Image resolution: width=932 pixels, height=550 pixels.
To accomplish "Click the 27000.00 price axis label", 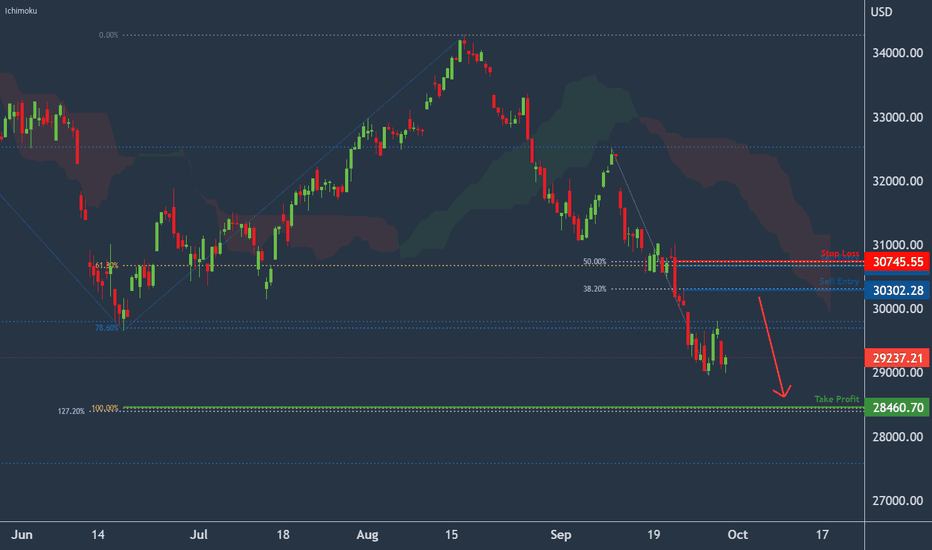I will (x=898, y=501).
